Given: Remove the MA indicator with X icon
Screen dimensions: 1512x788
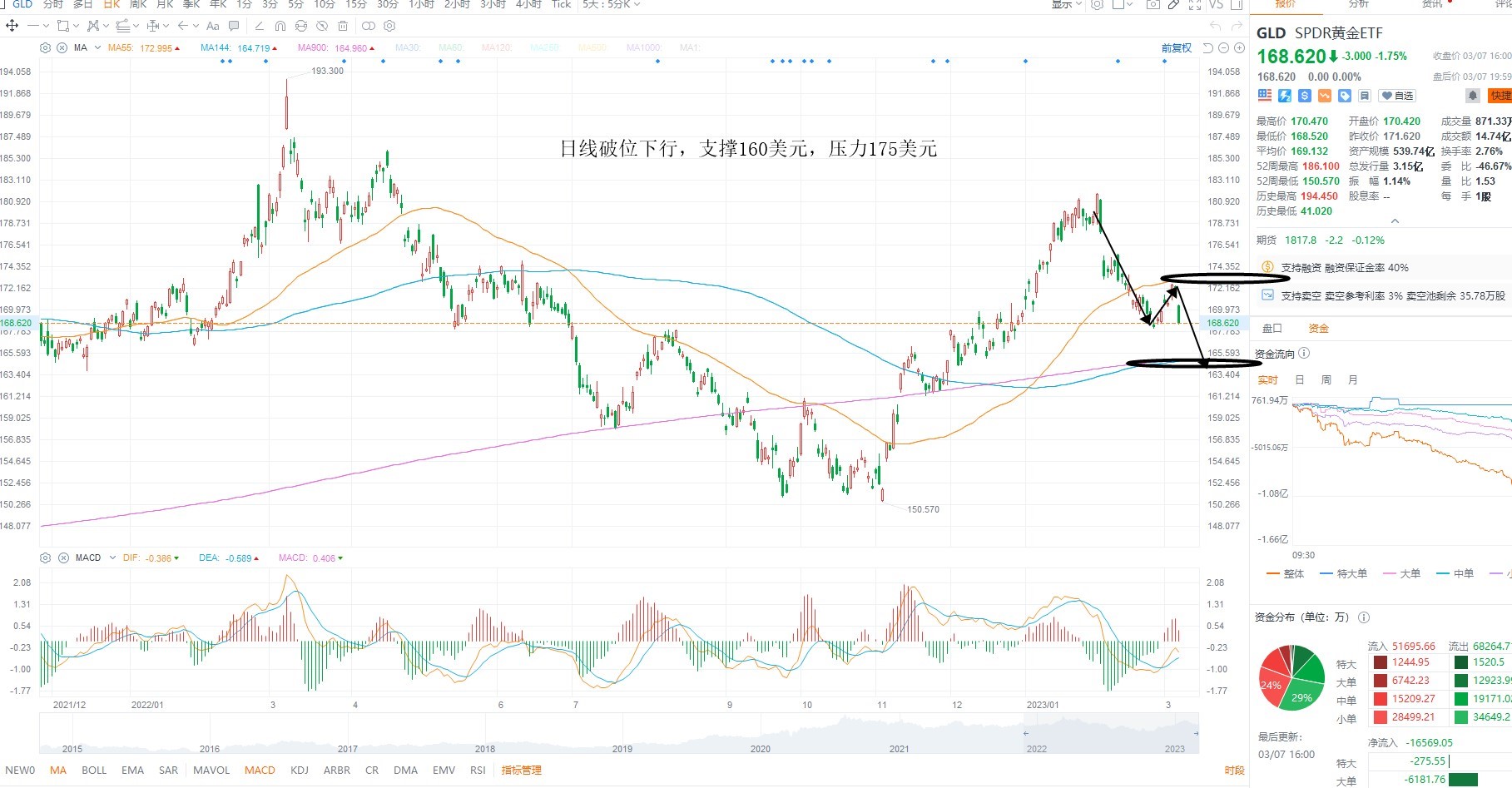Looking at the screenshot, I should pos(62,47).
